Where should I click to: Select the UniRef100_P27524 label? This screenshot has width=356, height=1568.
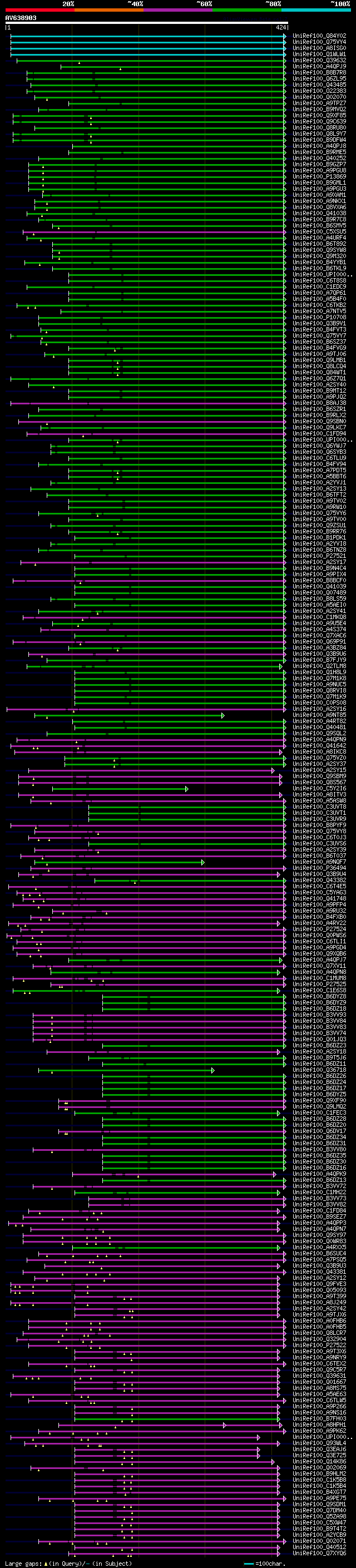[319, 929]
